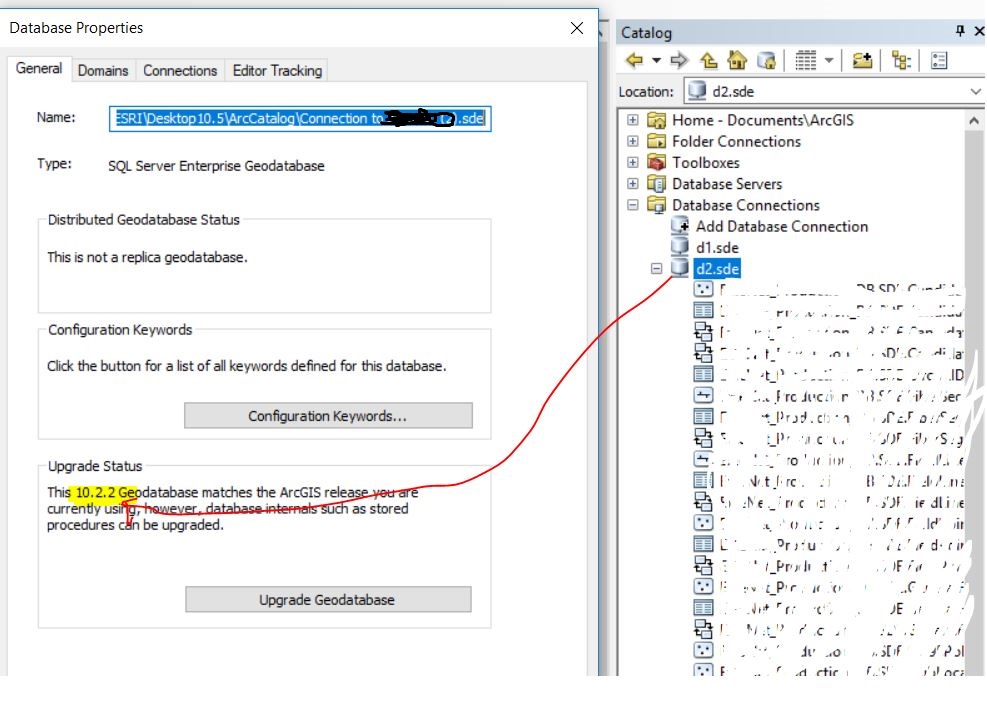
Task: Switch to the Domains tab
Action: pos(103,71)
